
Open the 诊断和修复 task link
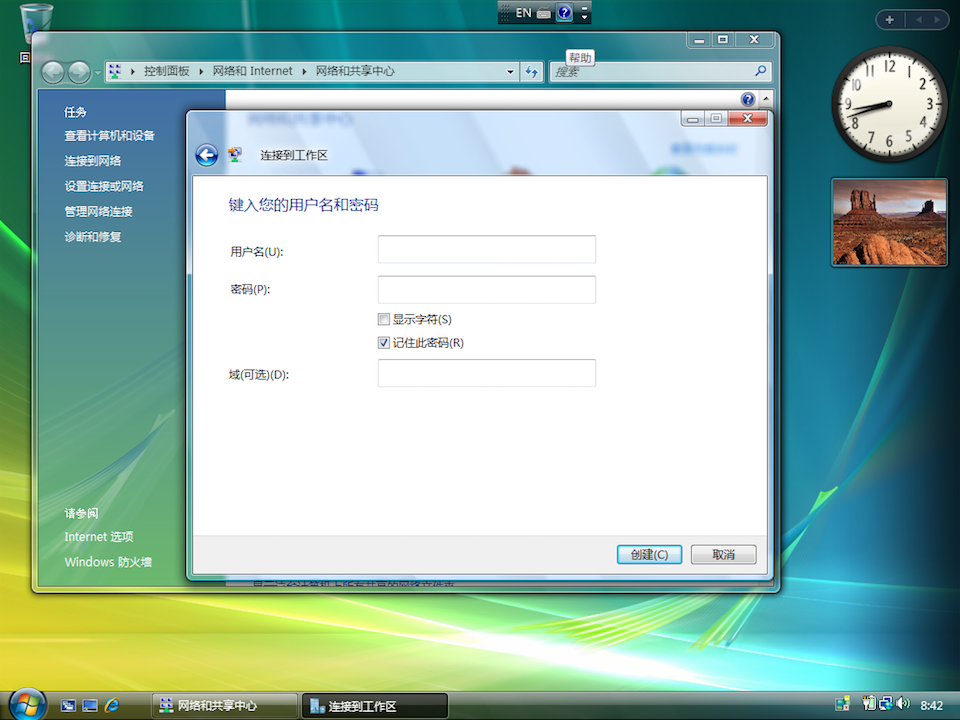93,236
